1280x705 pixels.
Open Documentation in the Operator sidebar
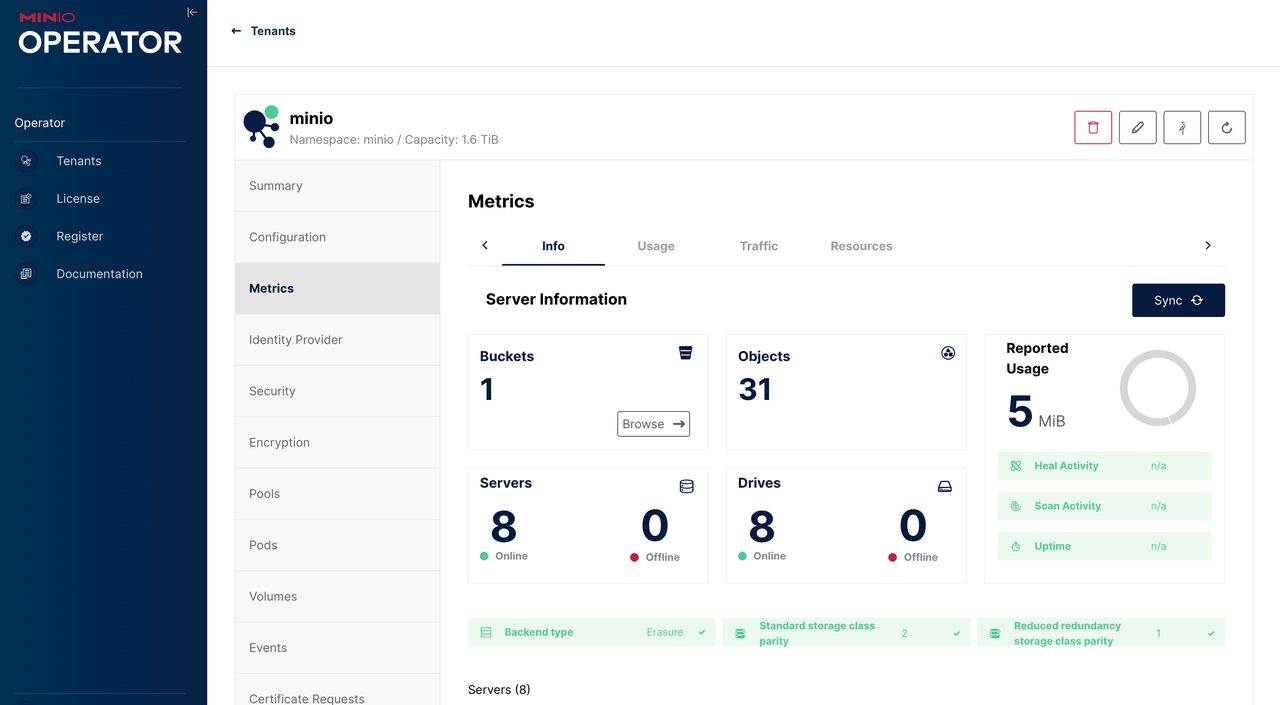(x=99, y=274)
